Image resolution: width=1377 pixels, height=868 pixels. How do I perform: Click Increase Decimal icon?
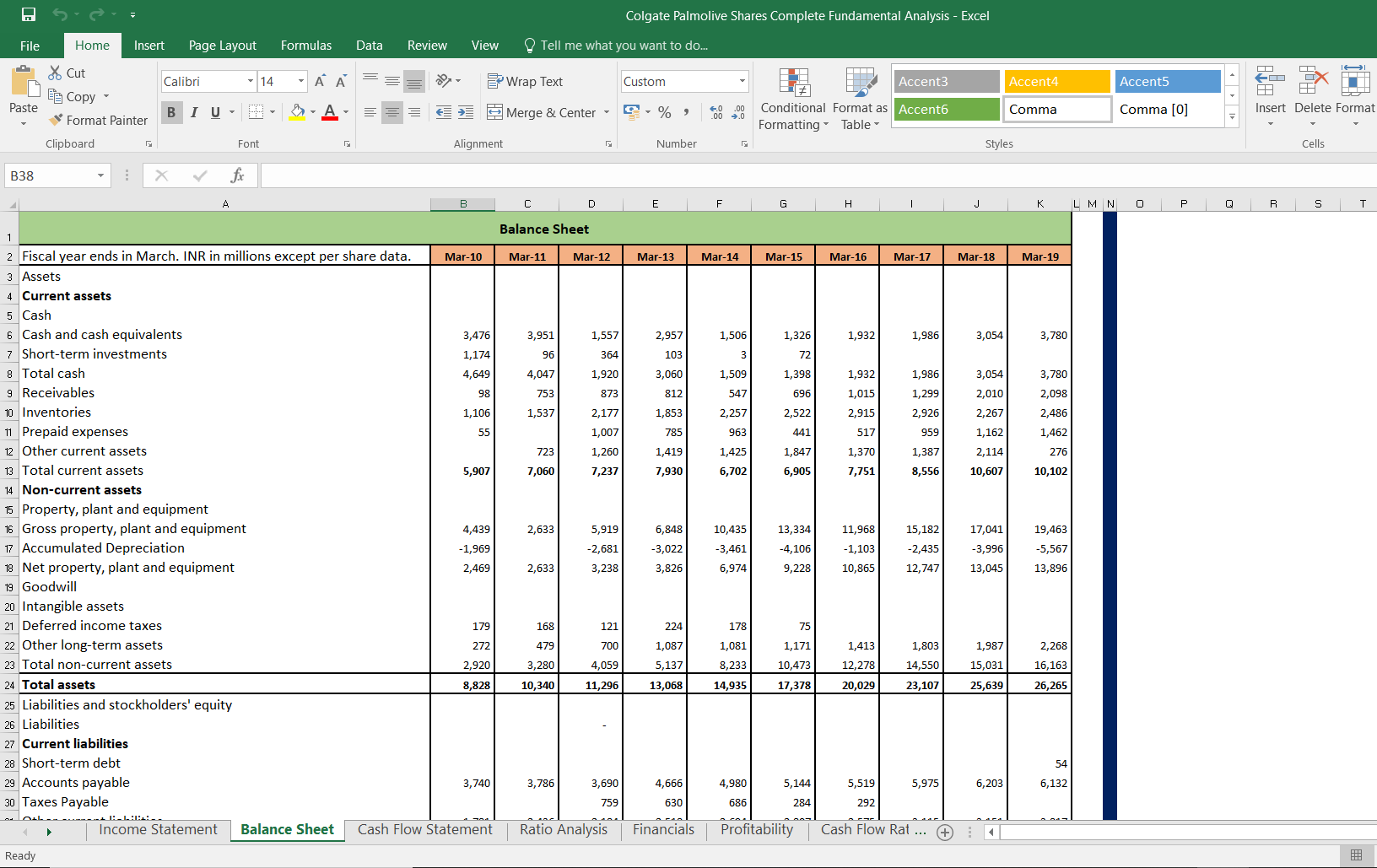coord(716,112)
